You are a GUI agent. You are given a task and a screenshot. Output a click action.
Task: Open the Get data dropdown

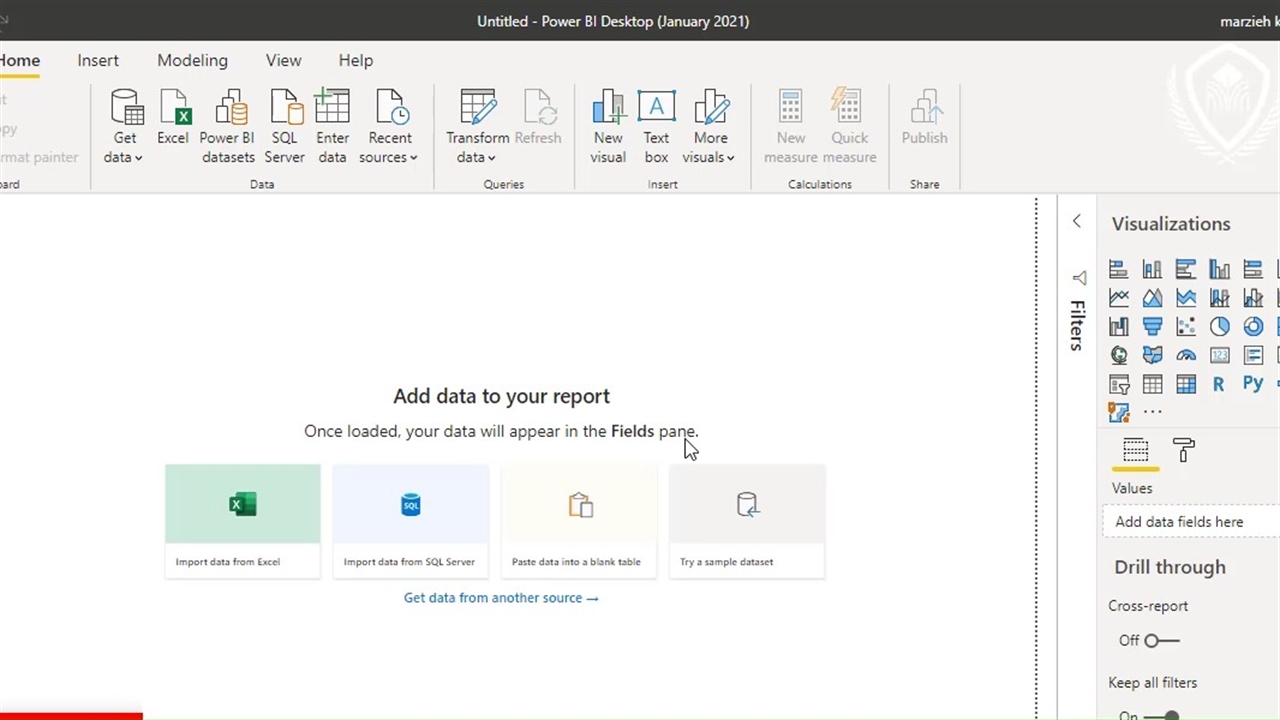(x=124, y=157)
